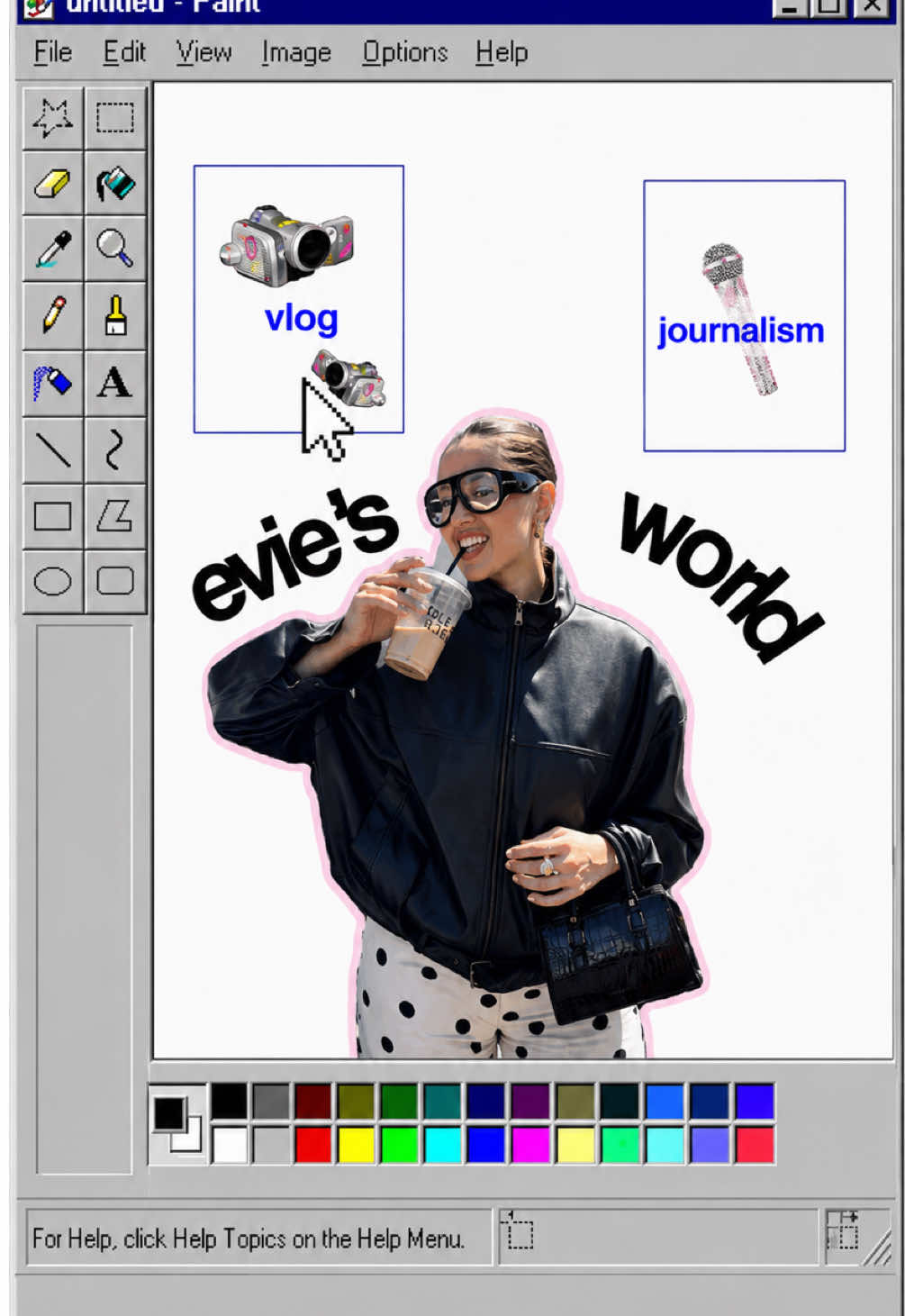Click the Magnifier tool
905x1316 pixels.
coord(115,249)
